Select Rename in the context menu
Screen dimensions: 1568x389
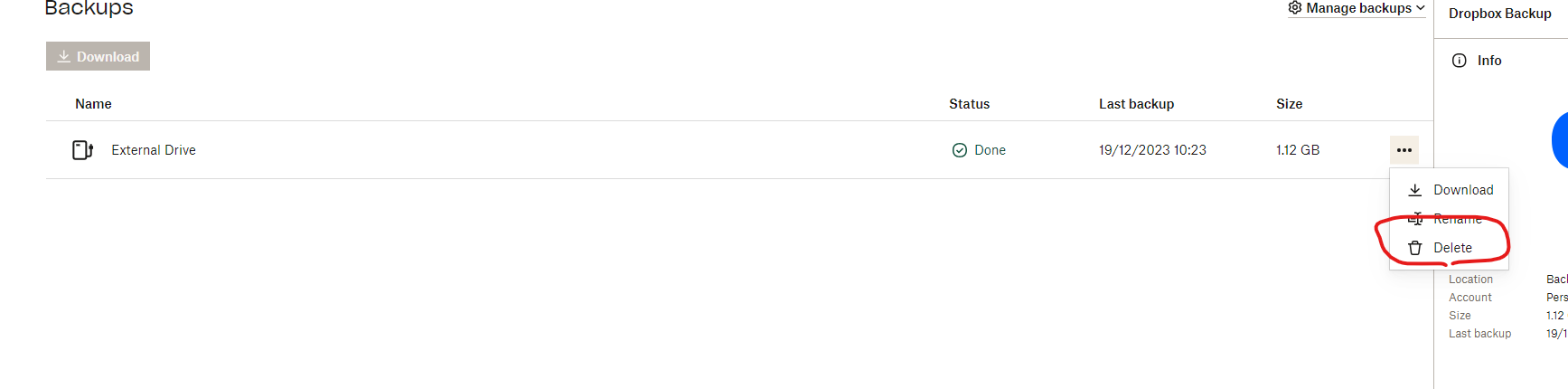pos(1457,219)
